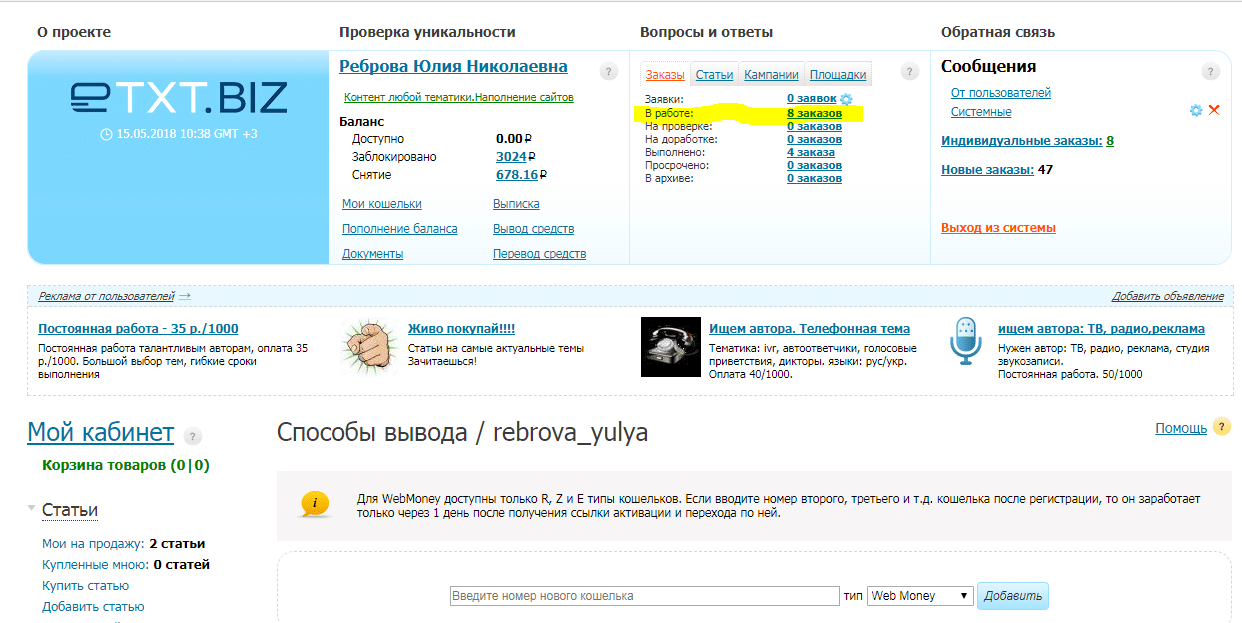Open Перевод средств link
Screen dimensions: 1242x623
(x=540, y=254)
